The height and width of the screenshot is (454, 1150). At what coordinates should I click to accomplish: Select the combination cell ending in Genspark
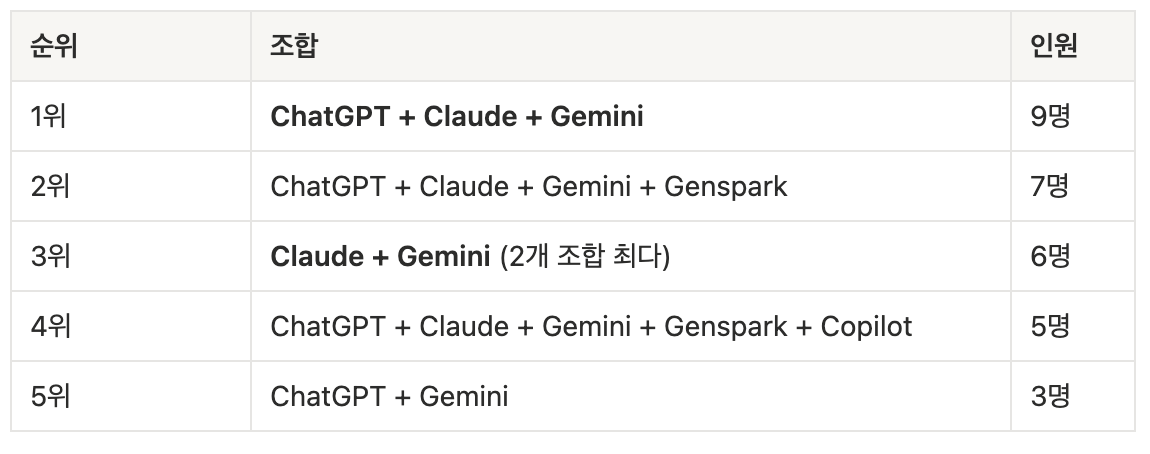tap(529, 187)
